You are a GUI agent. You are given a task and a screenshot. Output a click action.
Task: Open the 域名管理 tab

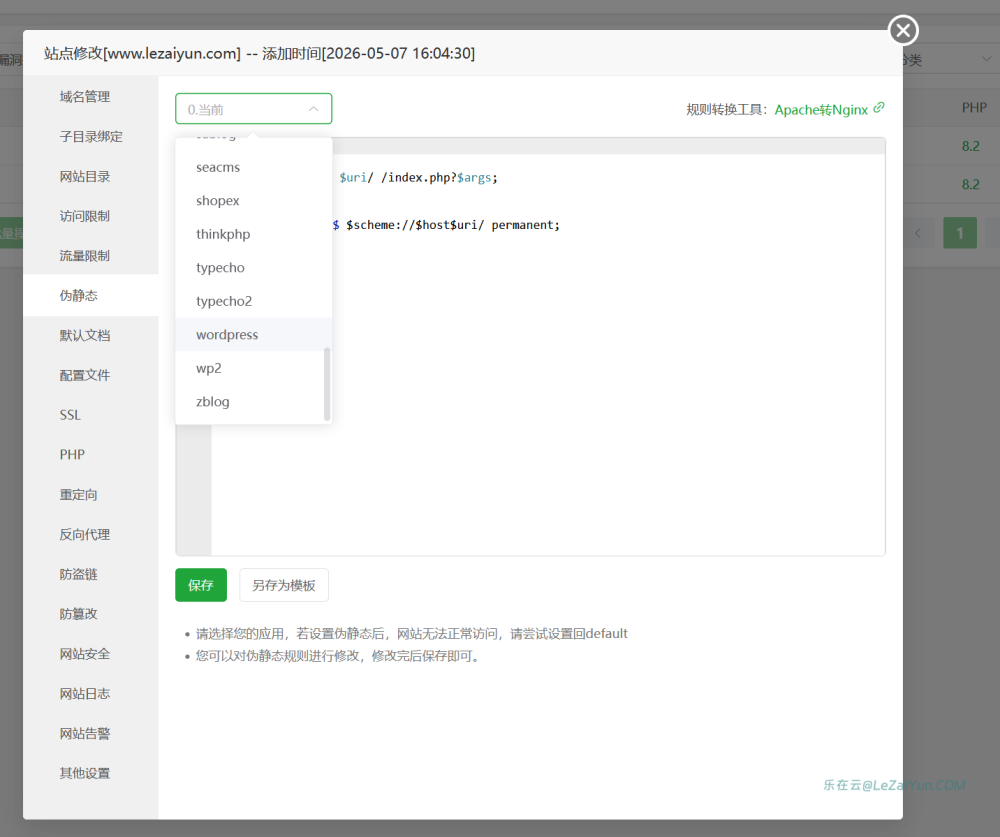pos(91,97)
